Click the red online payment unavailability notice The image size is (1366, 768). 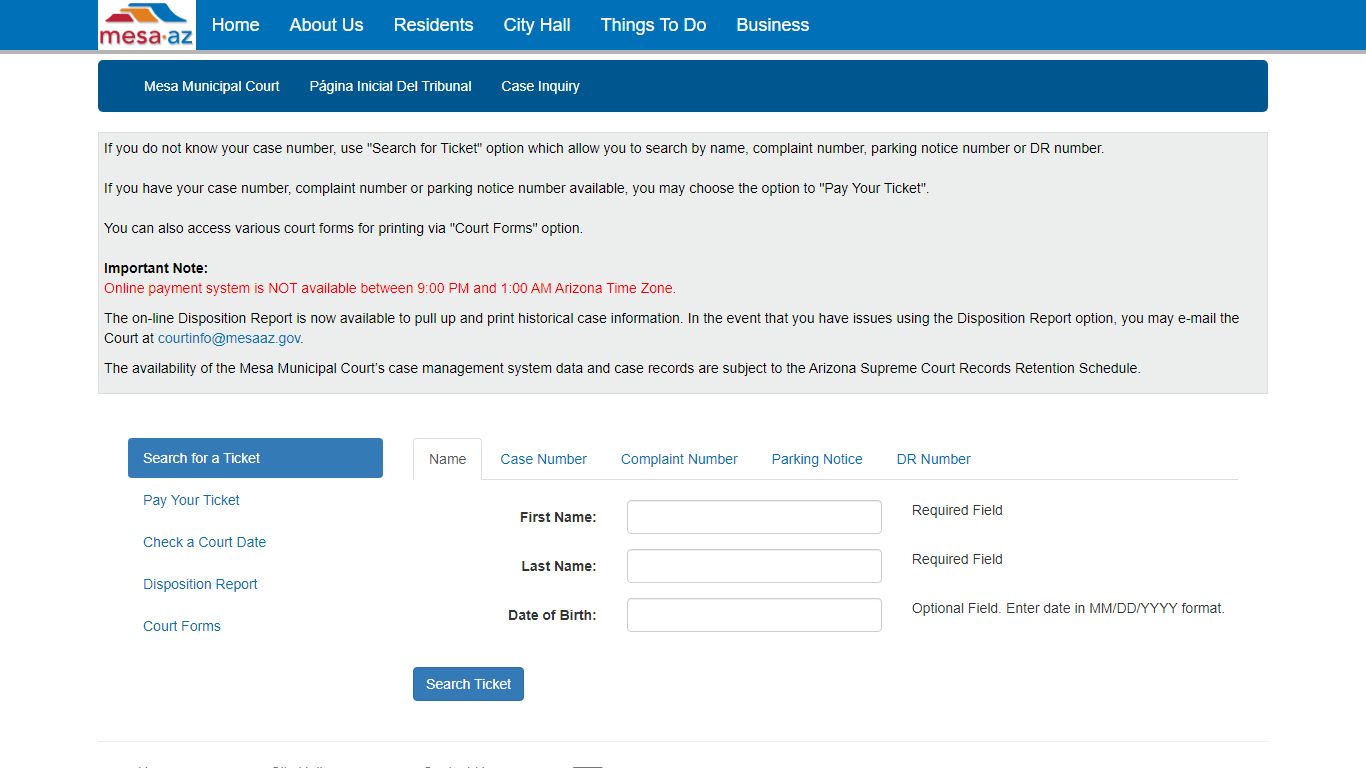tap(390, 288)
